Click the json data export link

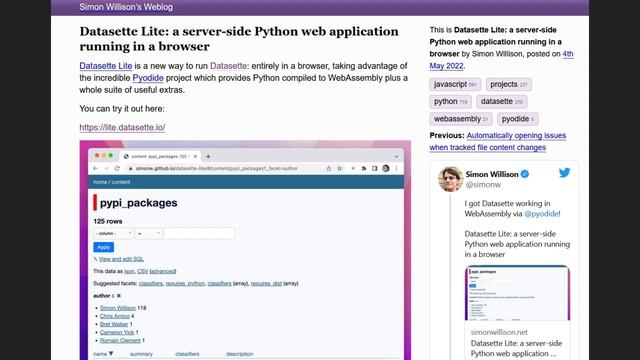point(129,271)
